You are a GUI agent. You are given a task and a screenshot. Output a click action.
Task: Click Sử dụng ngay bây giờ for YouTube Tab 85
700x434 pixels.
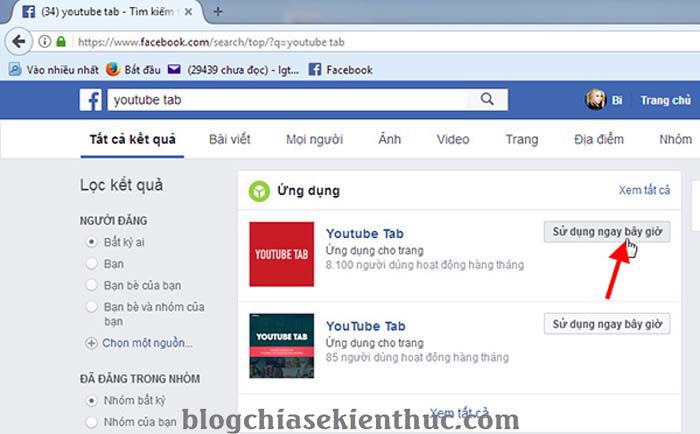click(x=607, y=324)
